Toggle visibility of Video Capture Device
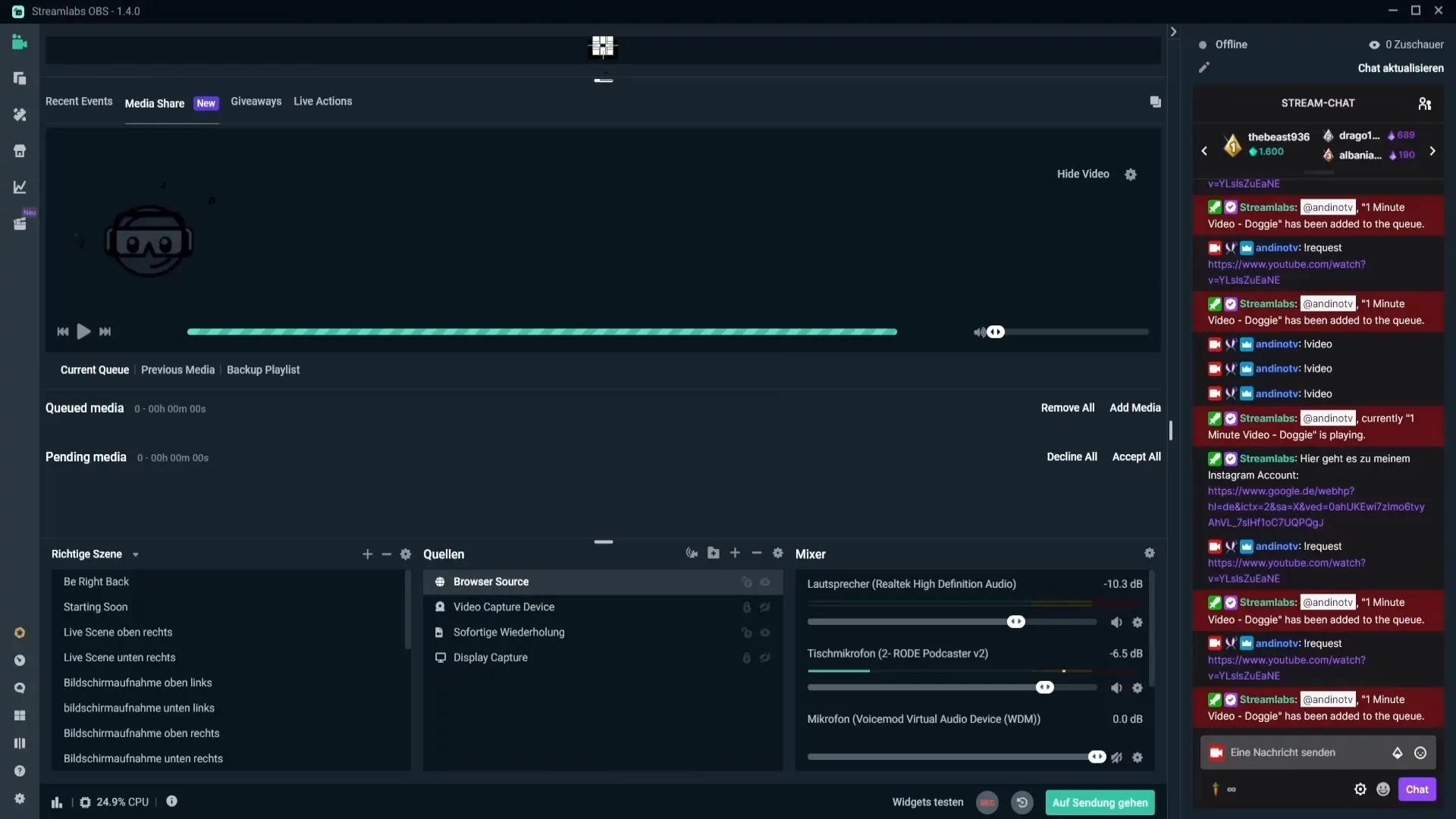1456x819 pixels. coord(765,607)
